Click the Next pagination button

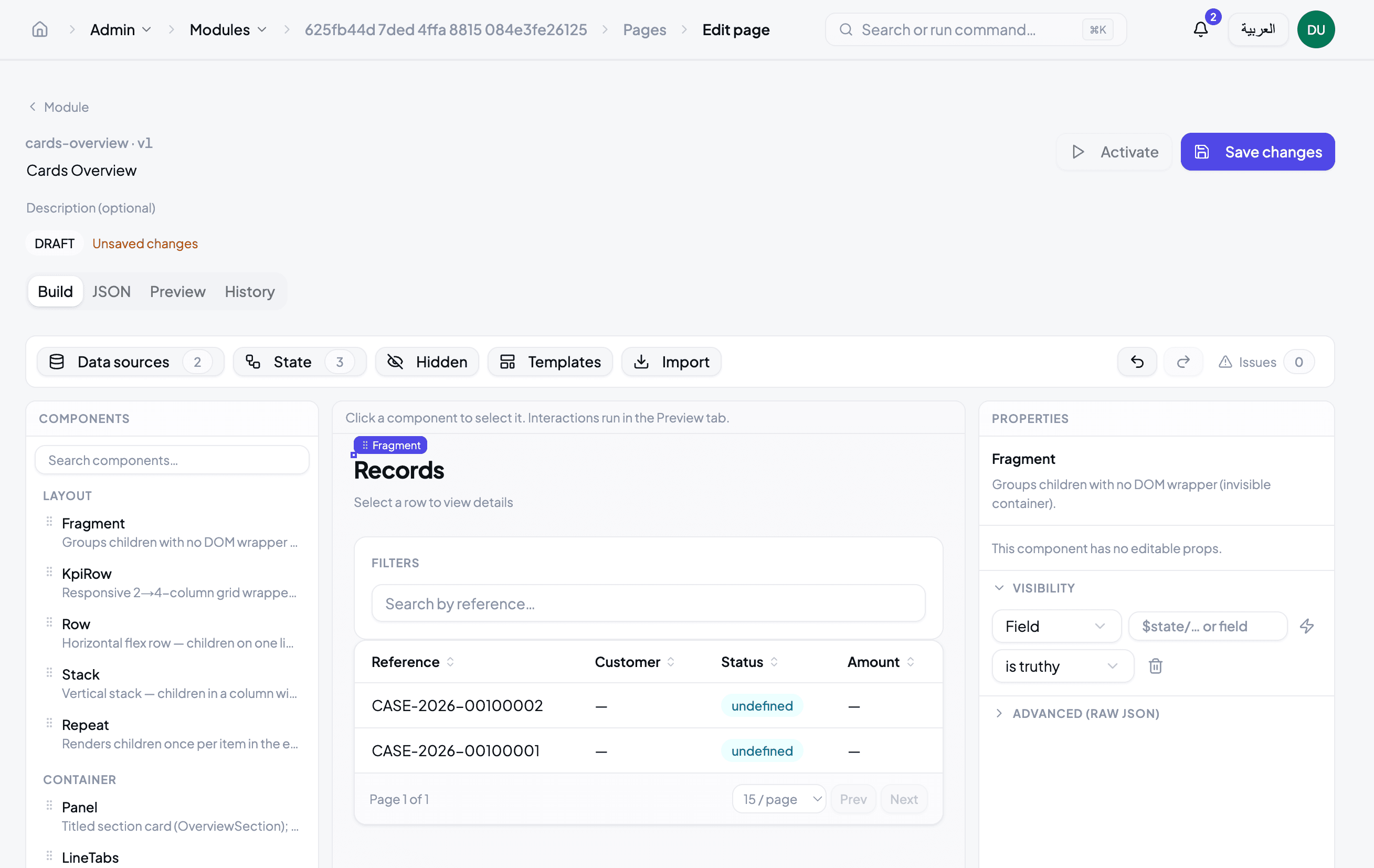pos(903,798)
